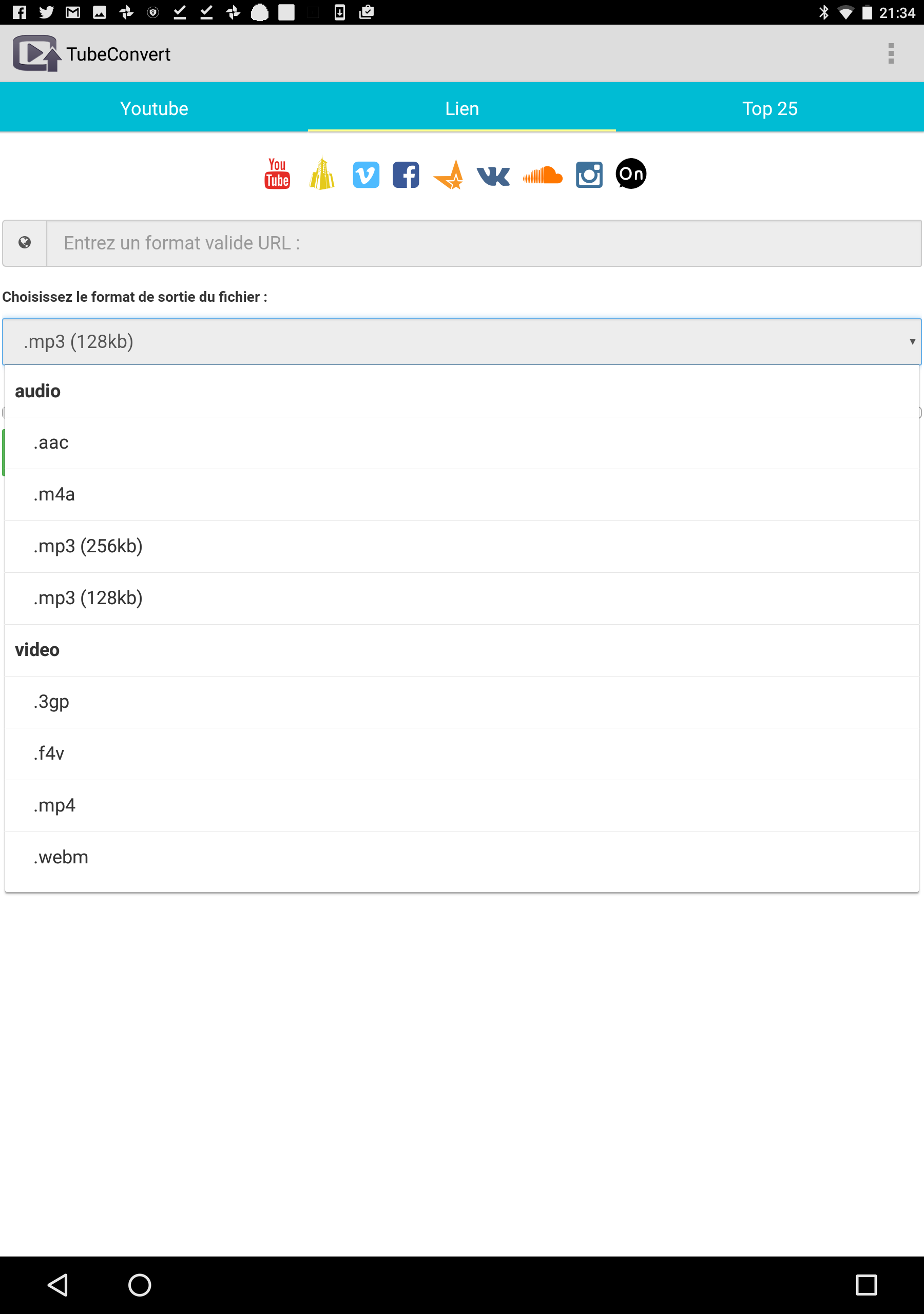Focus the URL input field
This screenshot has height=1314, width=924.
point(484,243)
